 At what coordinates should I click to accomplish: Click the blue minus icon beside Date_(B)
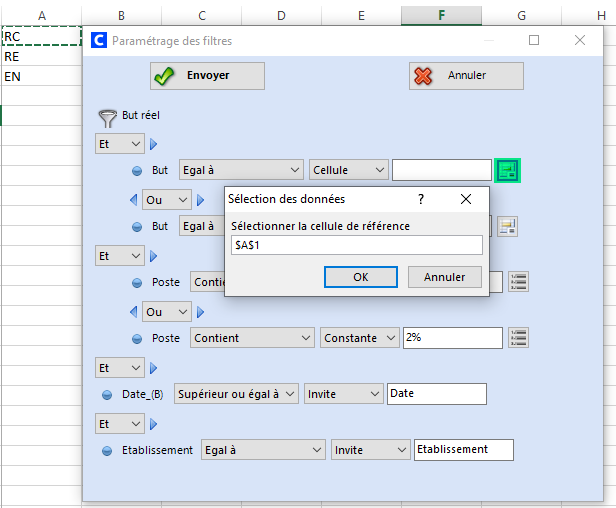pos(107,395)
